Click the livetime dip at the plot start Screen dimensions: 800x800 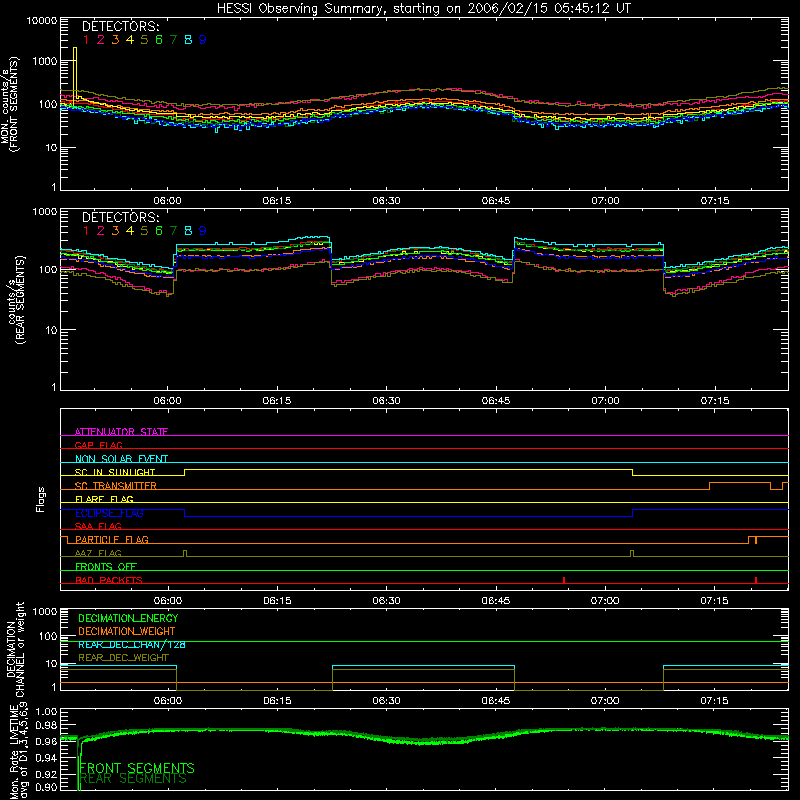pyautogui.click(x=79, y=764)
